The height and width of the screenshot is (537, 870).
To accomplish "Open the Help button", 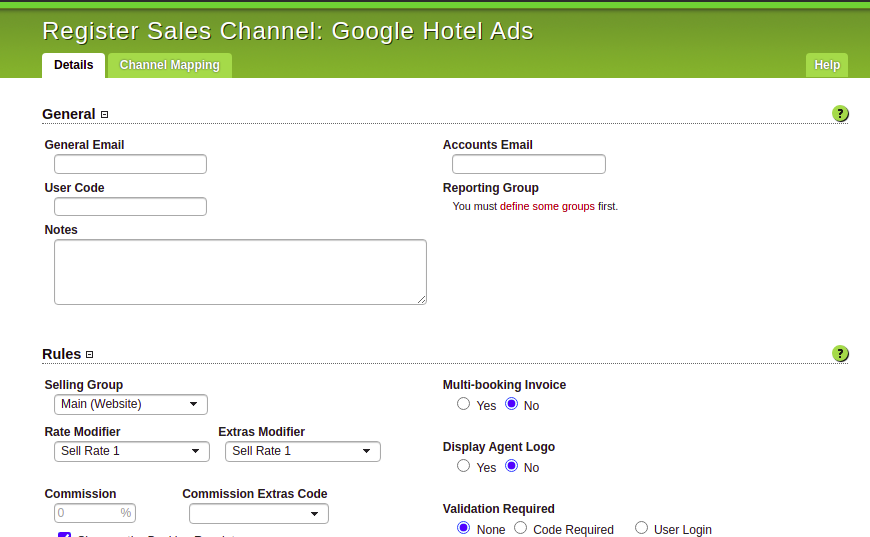I will click(827, 65).
